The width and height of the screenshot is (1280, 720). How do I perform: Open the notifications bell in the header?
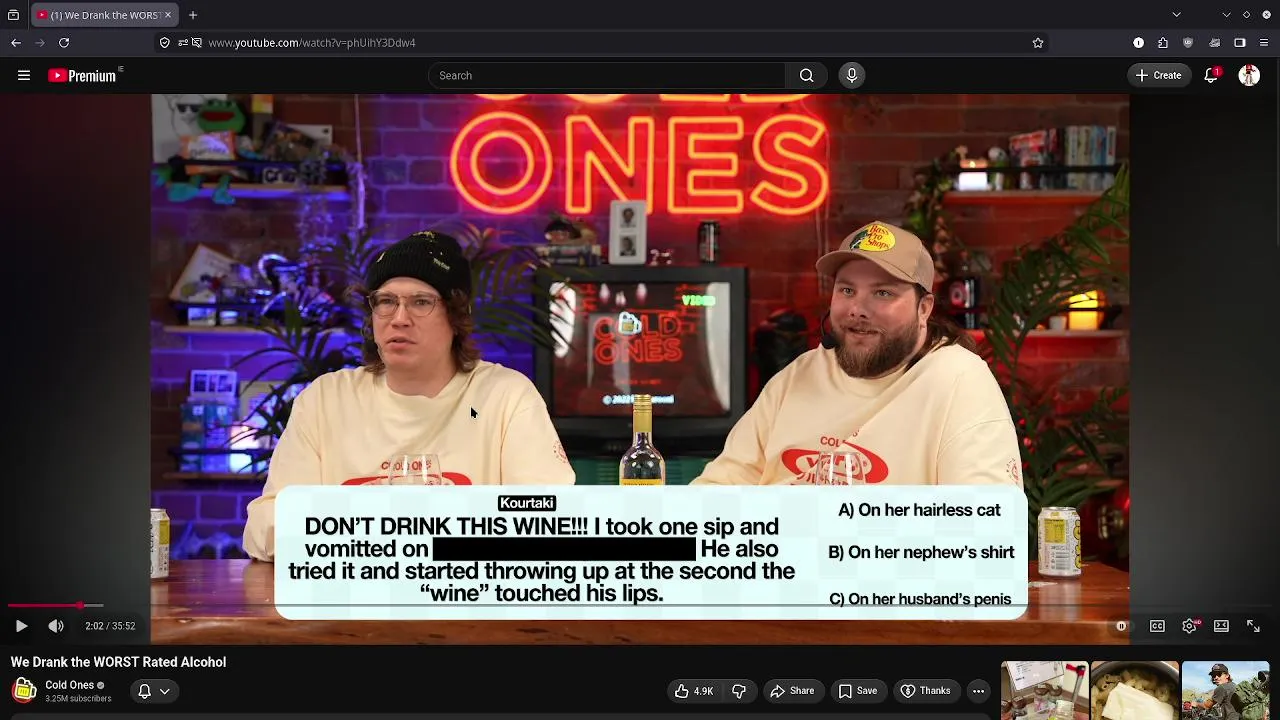1211,75
